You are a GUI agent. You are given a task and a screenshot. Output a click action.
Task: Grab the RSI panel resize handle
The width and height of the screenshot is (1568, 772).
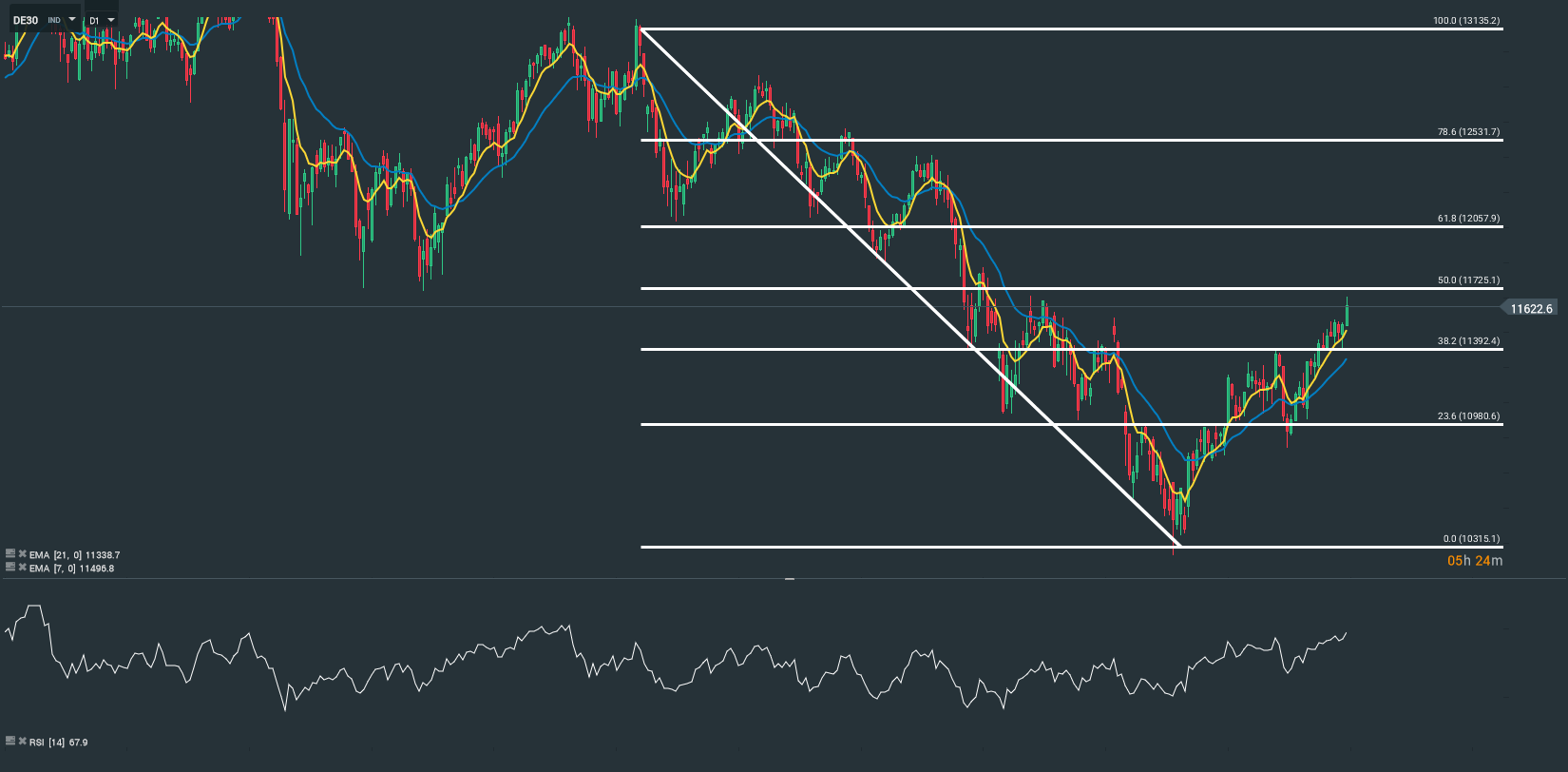point(789,578)
